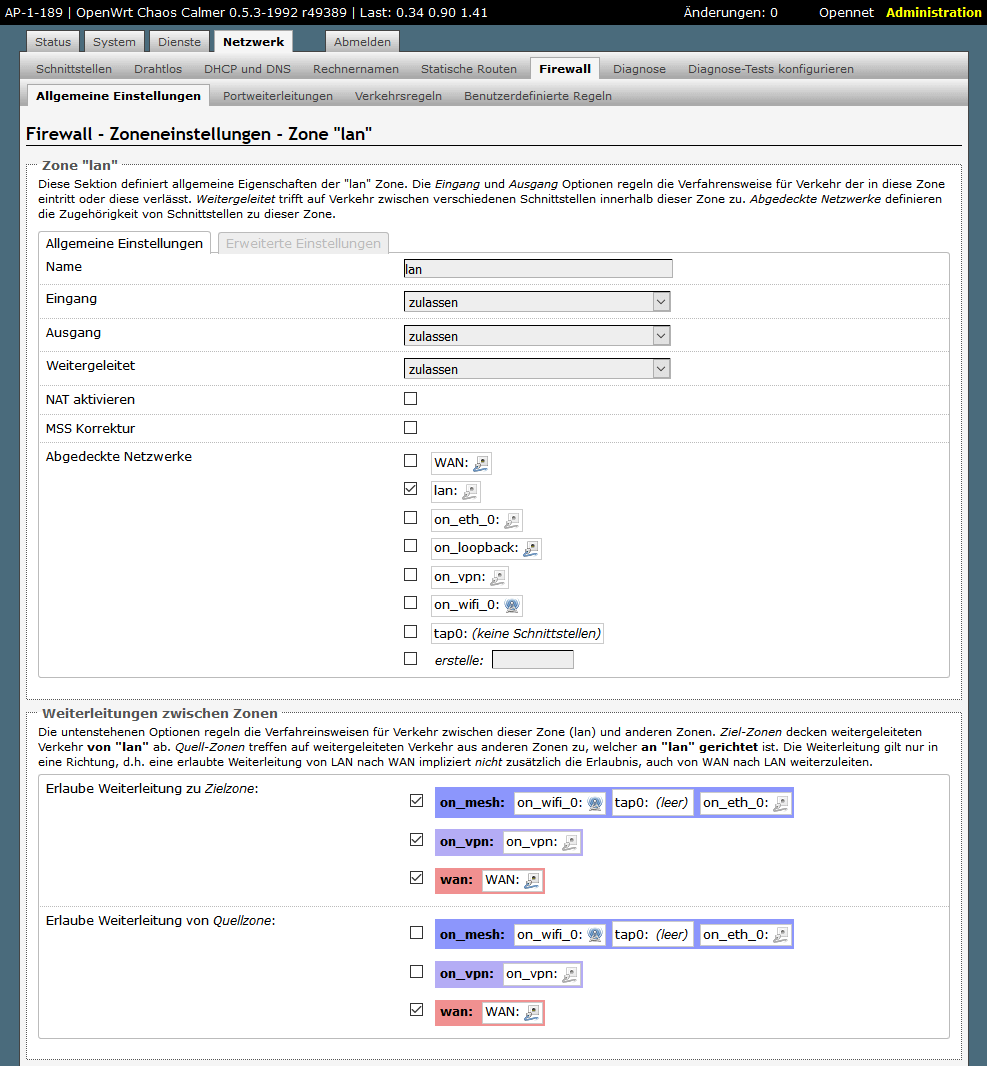Click the on_eth_0 icon in covered networks

pos(511,520)
